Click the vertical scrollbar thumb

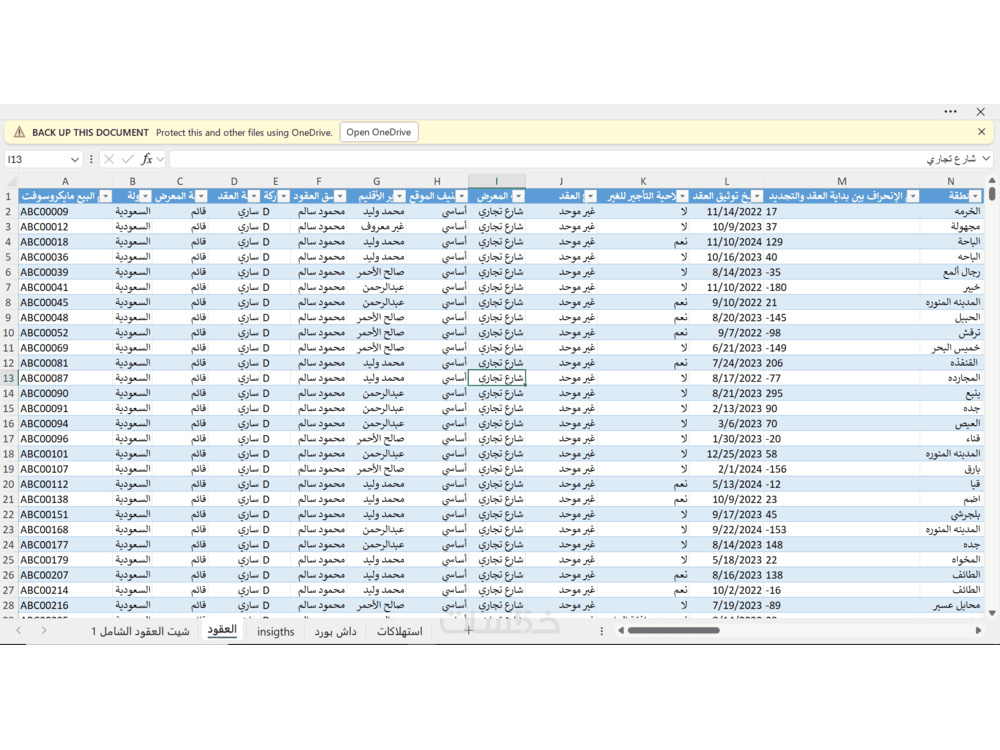pyautogui.click(x=992, y=194)
